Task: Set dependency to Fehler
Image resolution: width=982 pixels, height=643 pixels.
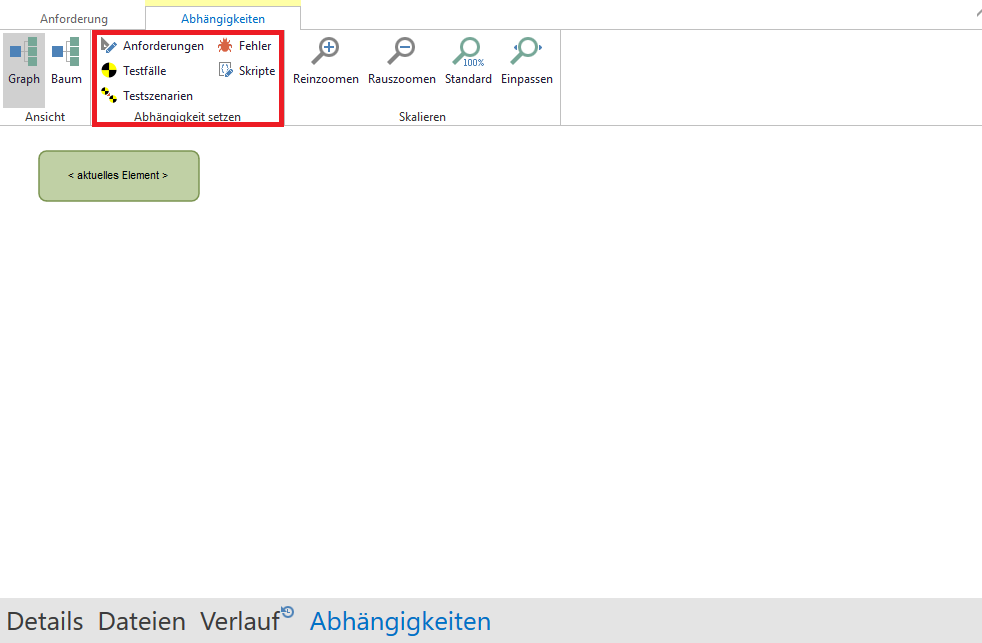Action: [x=245, y=46]
